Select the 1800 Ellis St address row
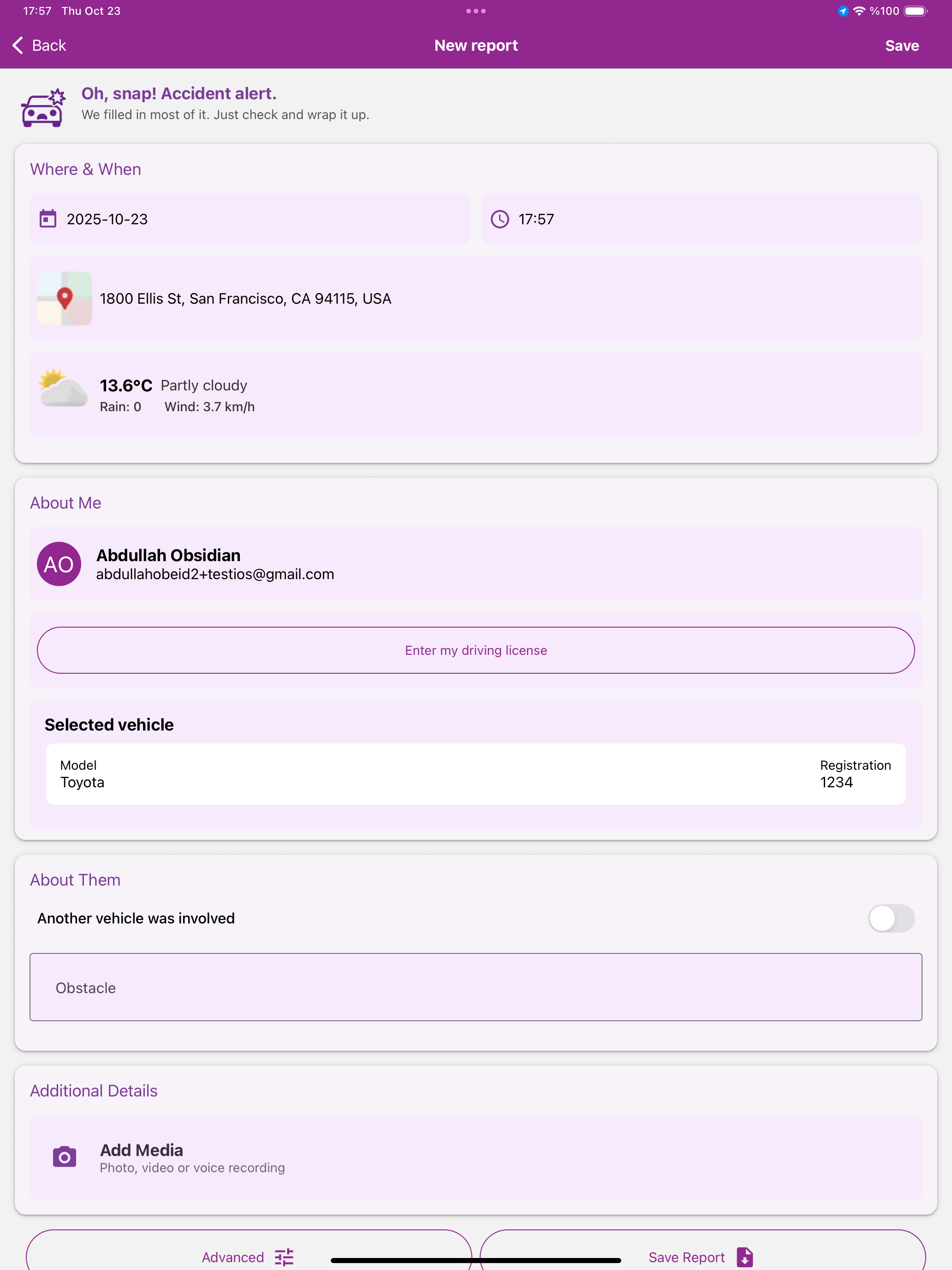 [x=476, y=299]
